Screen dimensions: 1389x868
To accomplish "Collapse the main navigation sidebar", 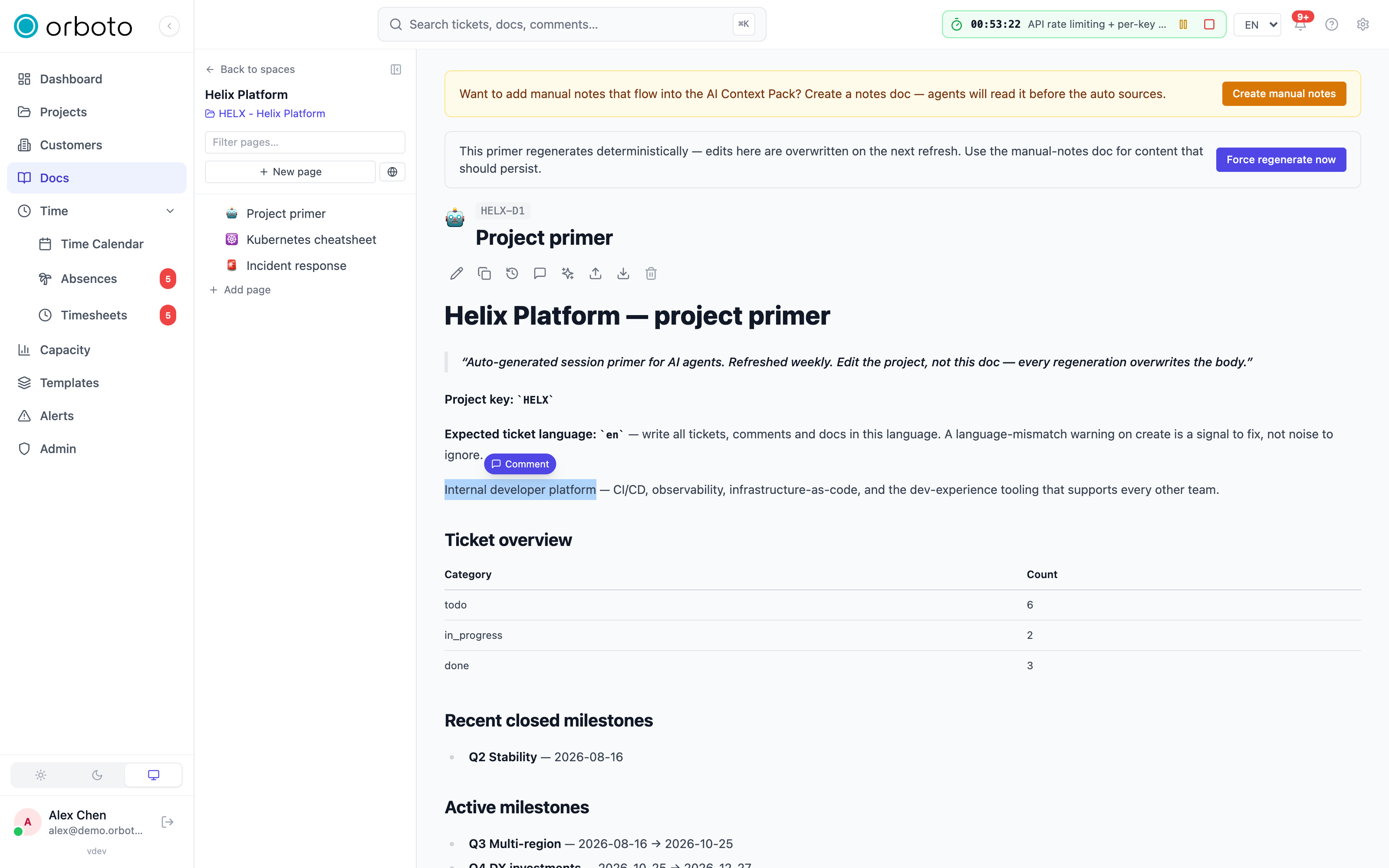I will coord(169,26).
